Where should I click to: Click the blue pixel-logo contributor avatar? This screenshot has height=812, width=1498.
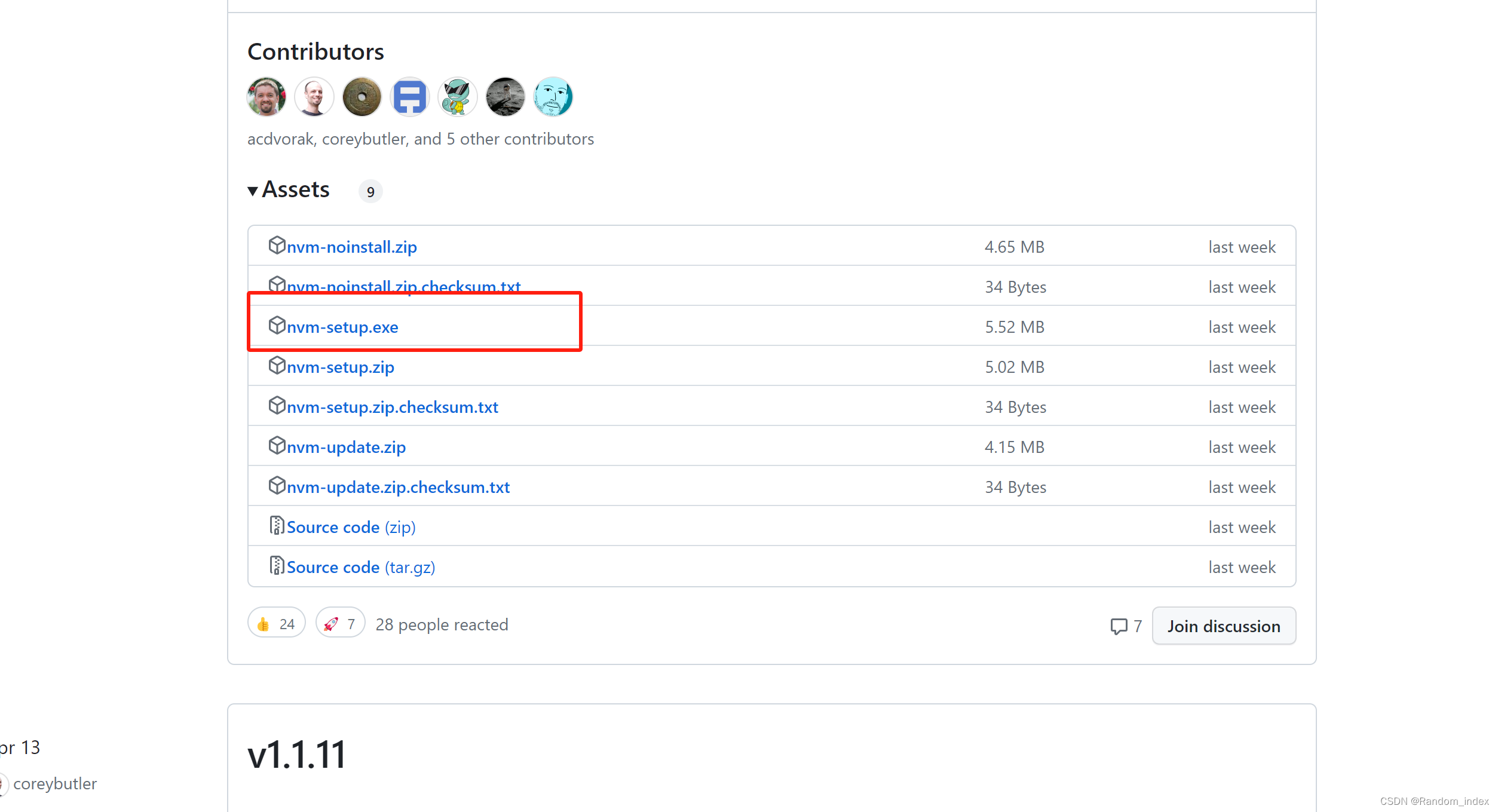coord(409,96)
